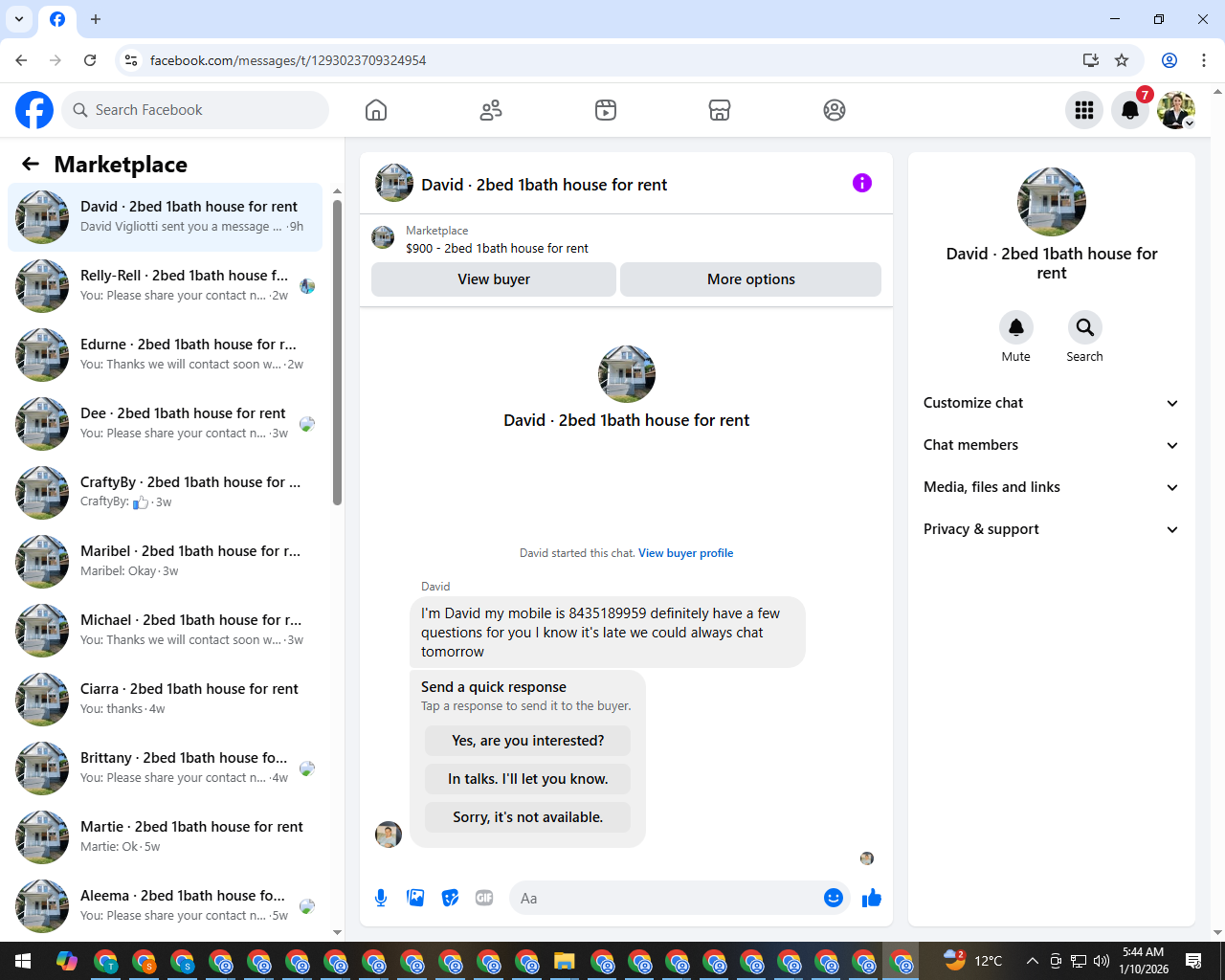Open Chrome three-dot menu
1225x980 pixels.
click(1204, 60)
